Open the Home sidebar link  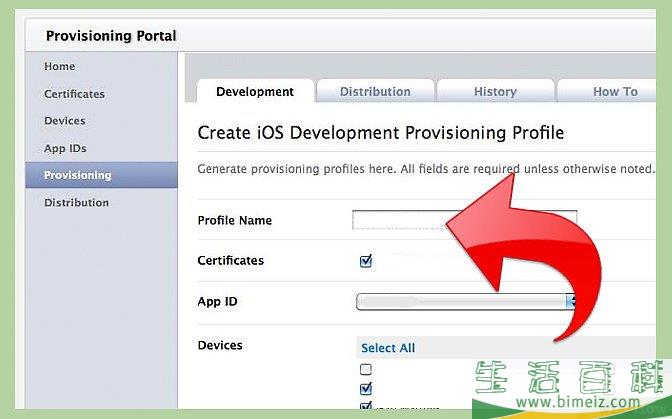click(60, 66)
